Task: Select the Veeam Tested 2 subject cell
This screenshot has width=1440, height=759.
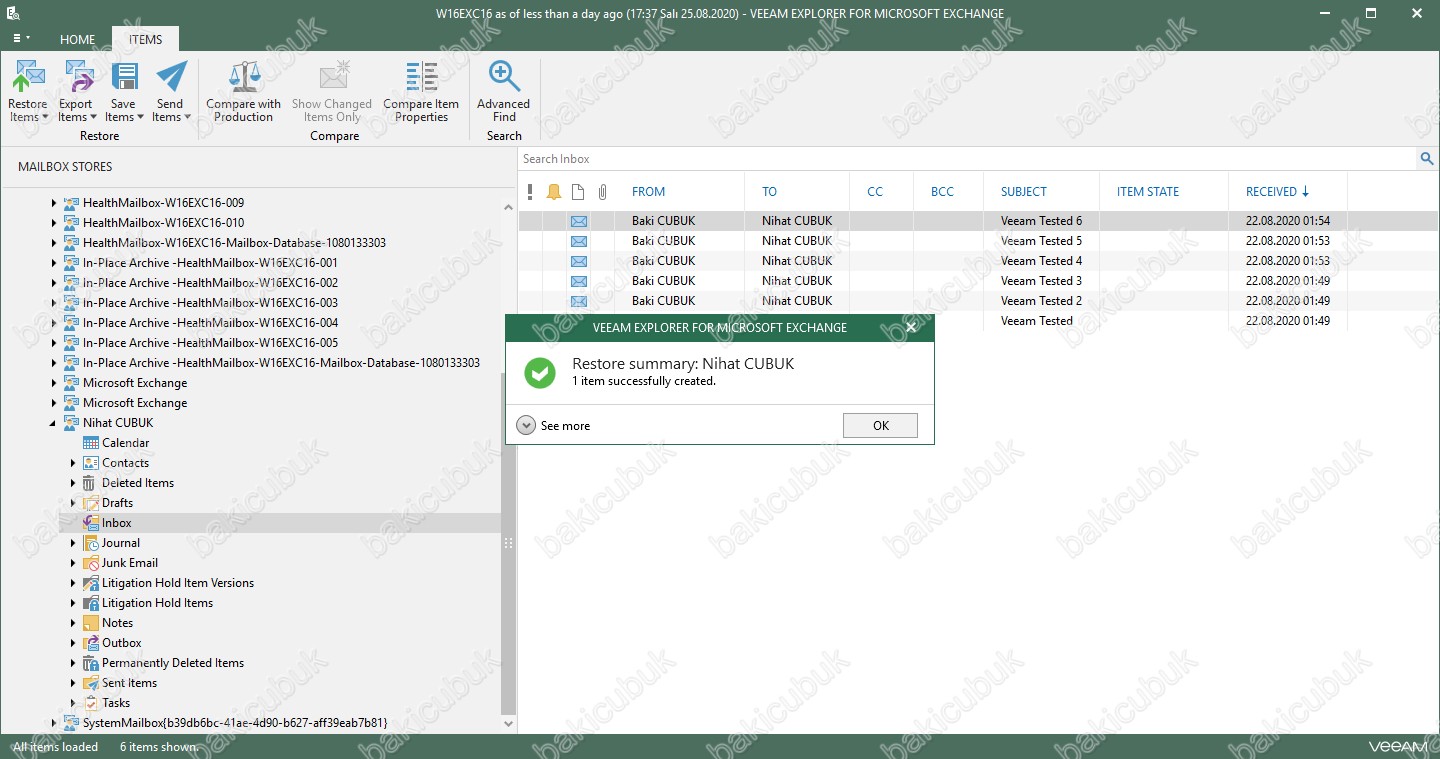Action: click(x=1041, y=301)
